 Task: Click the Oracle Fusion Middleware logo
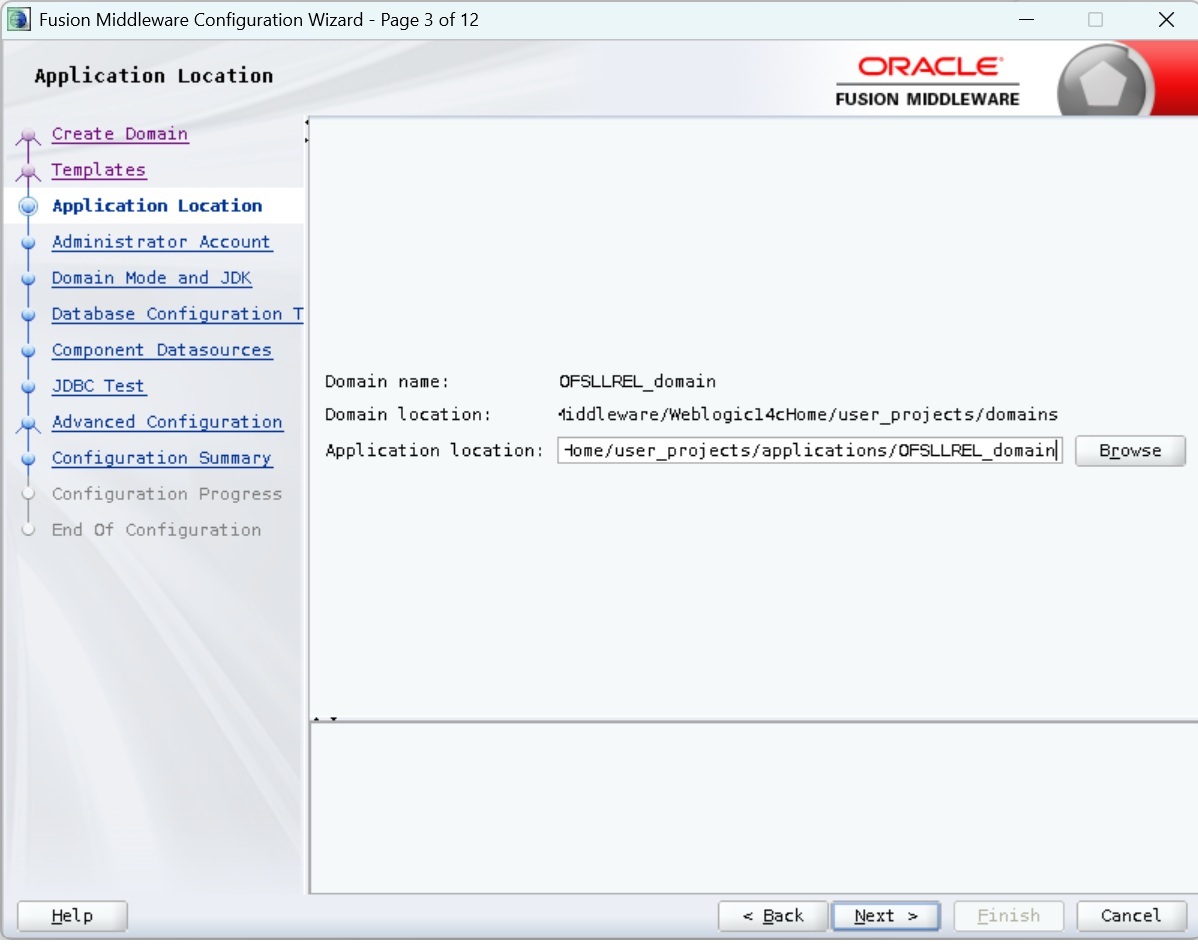point(928,81)
